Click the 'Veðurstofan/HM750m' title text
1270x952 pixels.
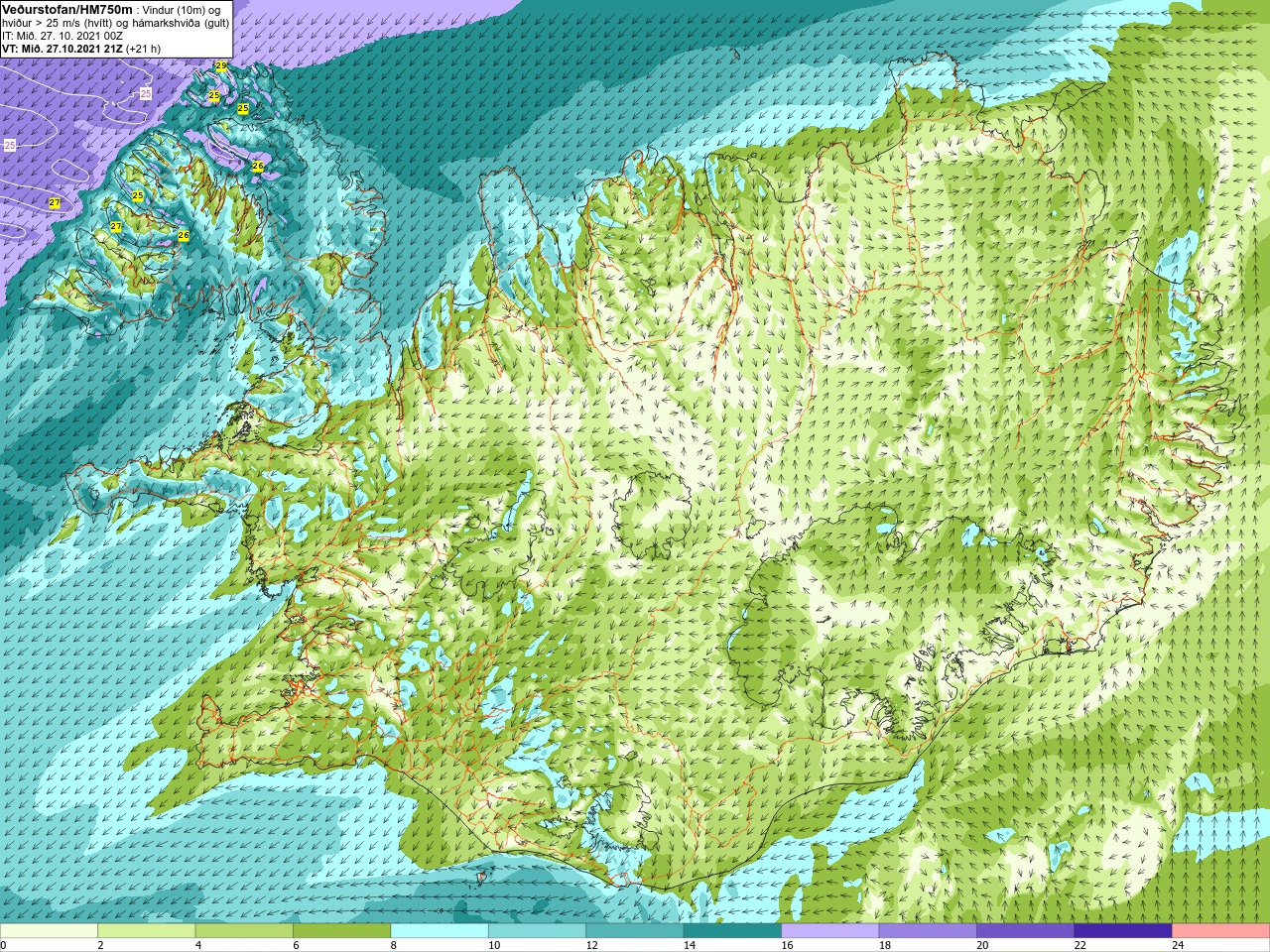click(67, 9)
